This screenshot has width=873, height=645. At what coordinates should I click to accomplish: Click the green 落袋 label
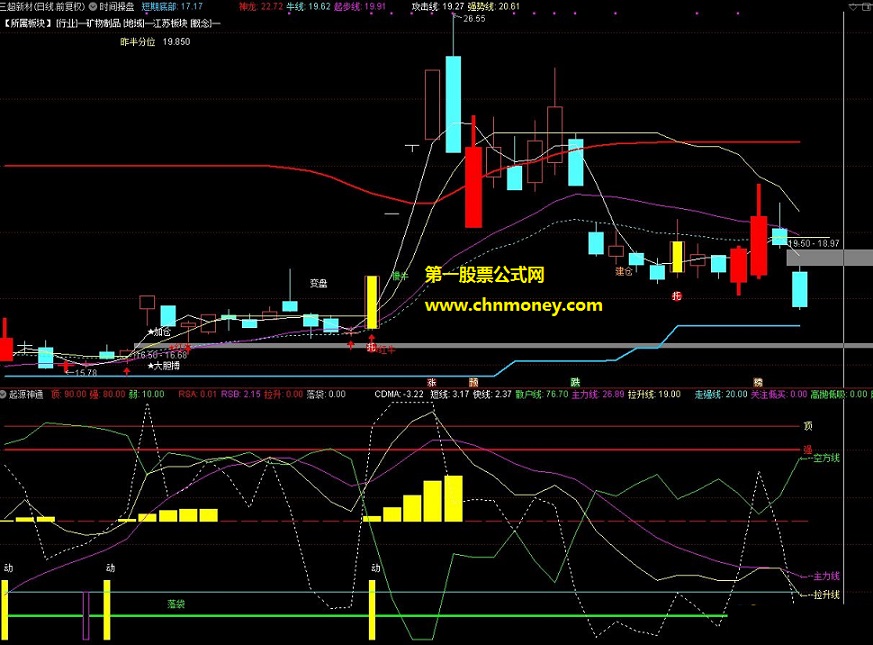coord(176,604)
